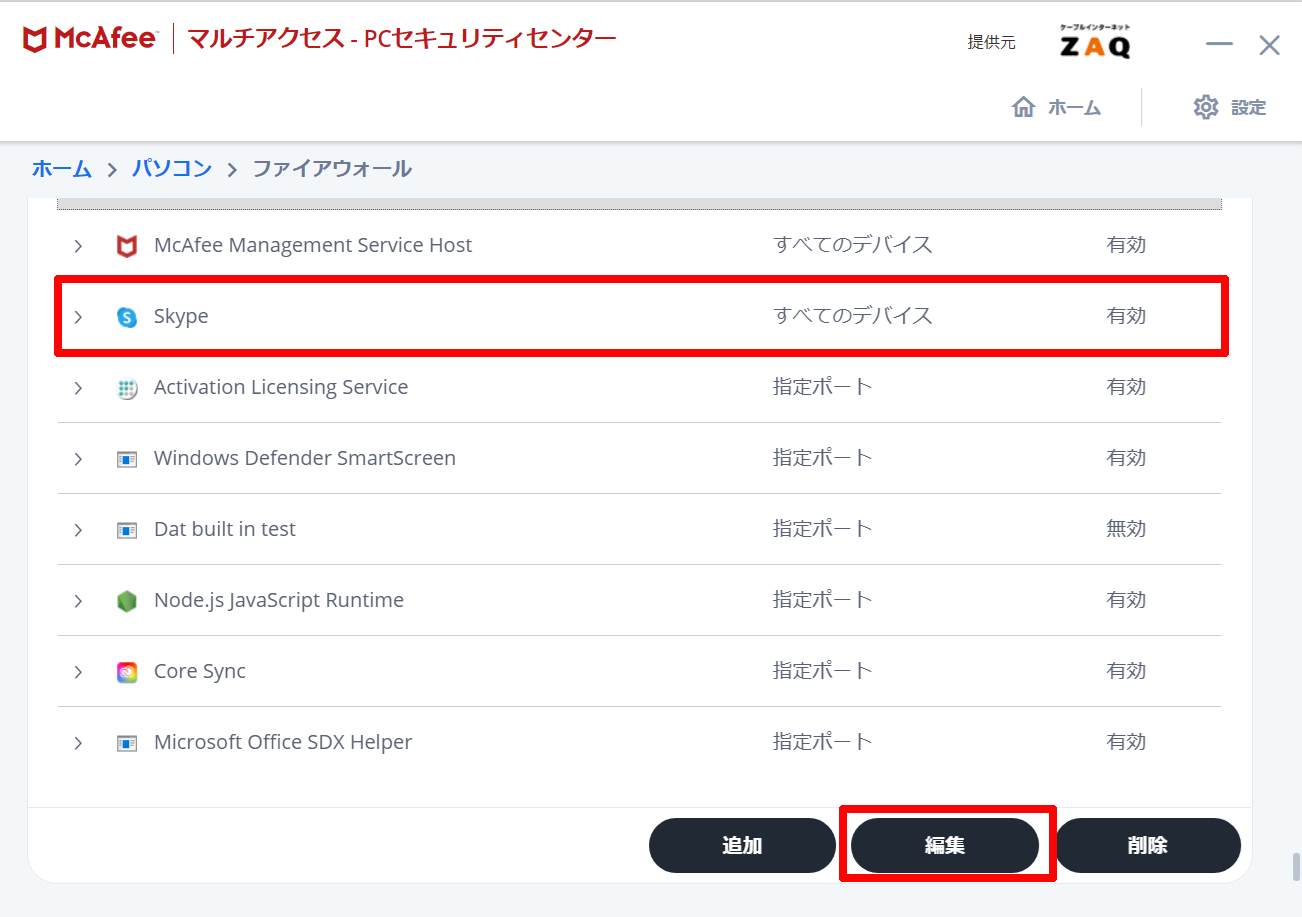The height and width of the screenshot is (917, 1302).
Task: Expand the Node.js JavaScript Runtime row
Action: [x=78, y=601]
